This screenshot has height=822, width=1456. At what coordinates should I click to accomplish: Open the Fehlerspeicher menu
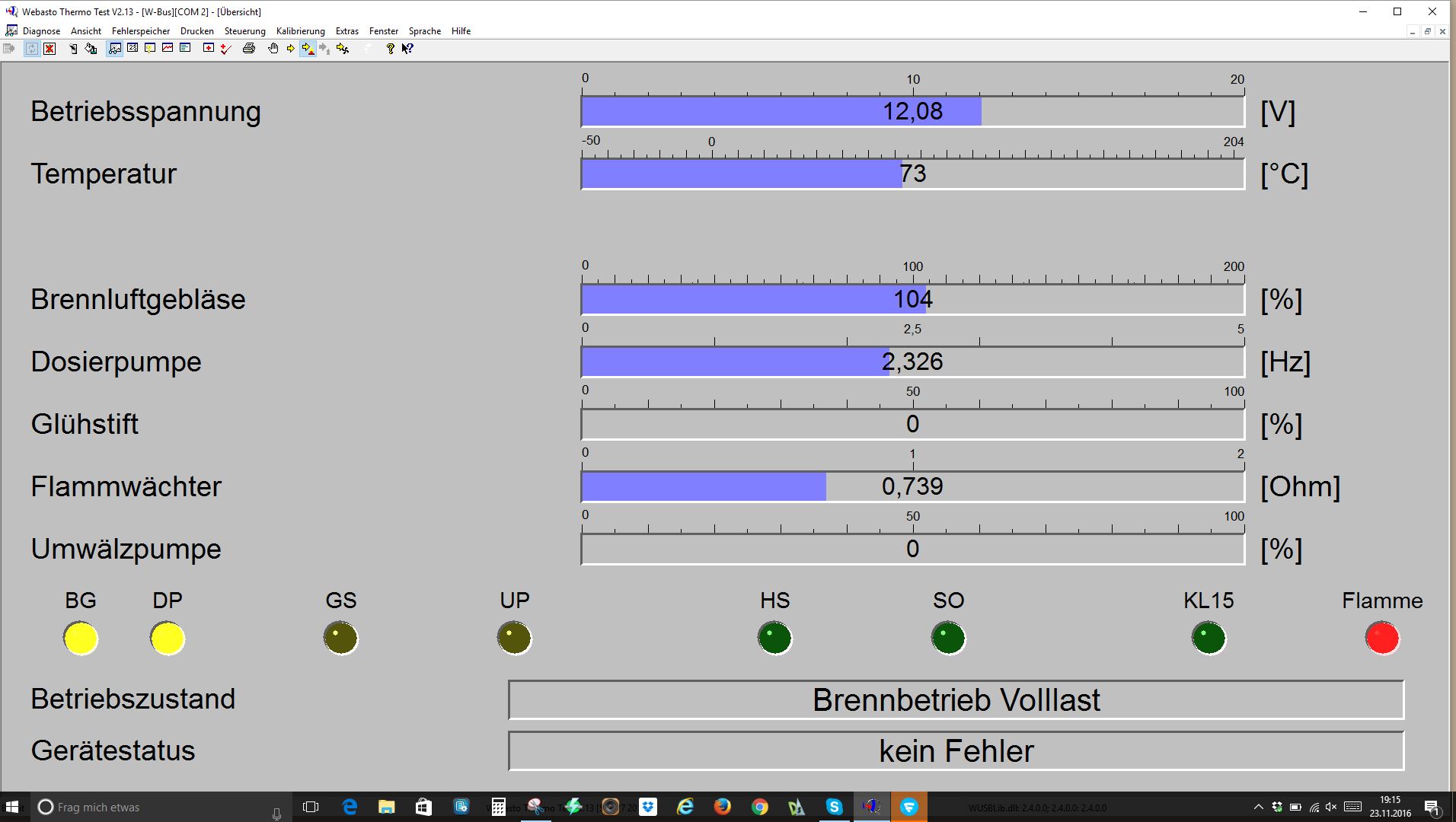pos(141,31)
